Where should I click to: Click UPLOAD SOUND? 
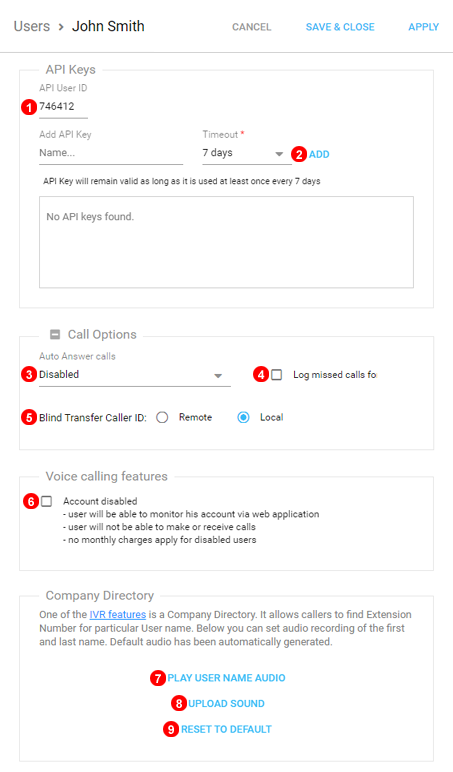(x=226, y=704)
